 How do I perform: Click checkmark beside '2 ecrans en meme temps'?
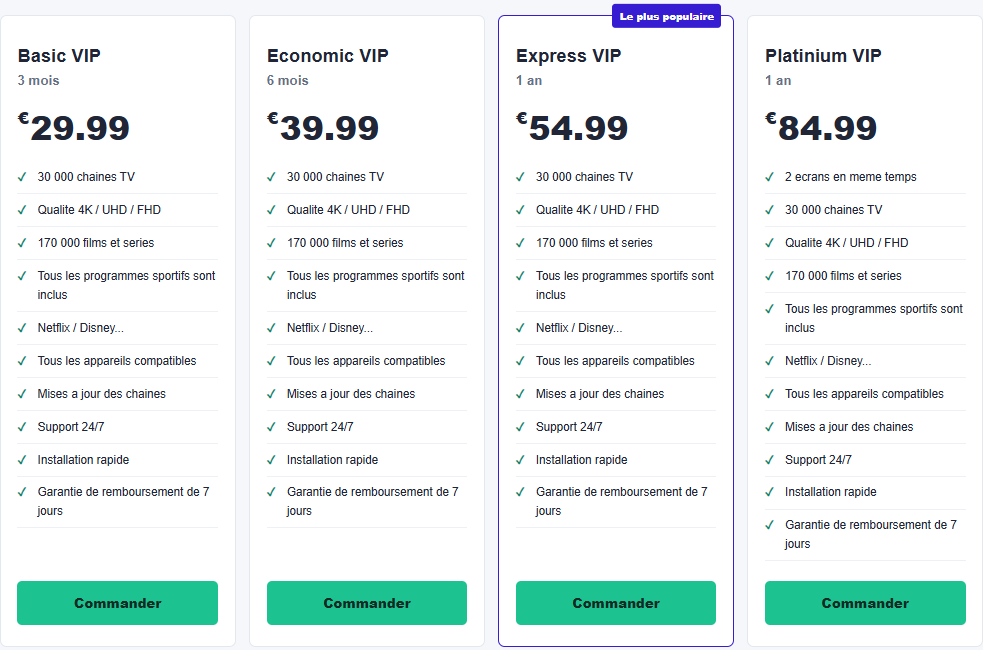tap(770, 177)
